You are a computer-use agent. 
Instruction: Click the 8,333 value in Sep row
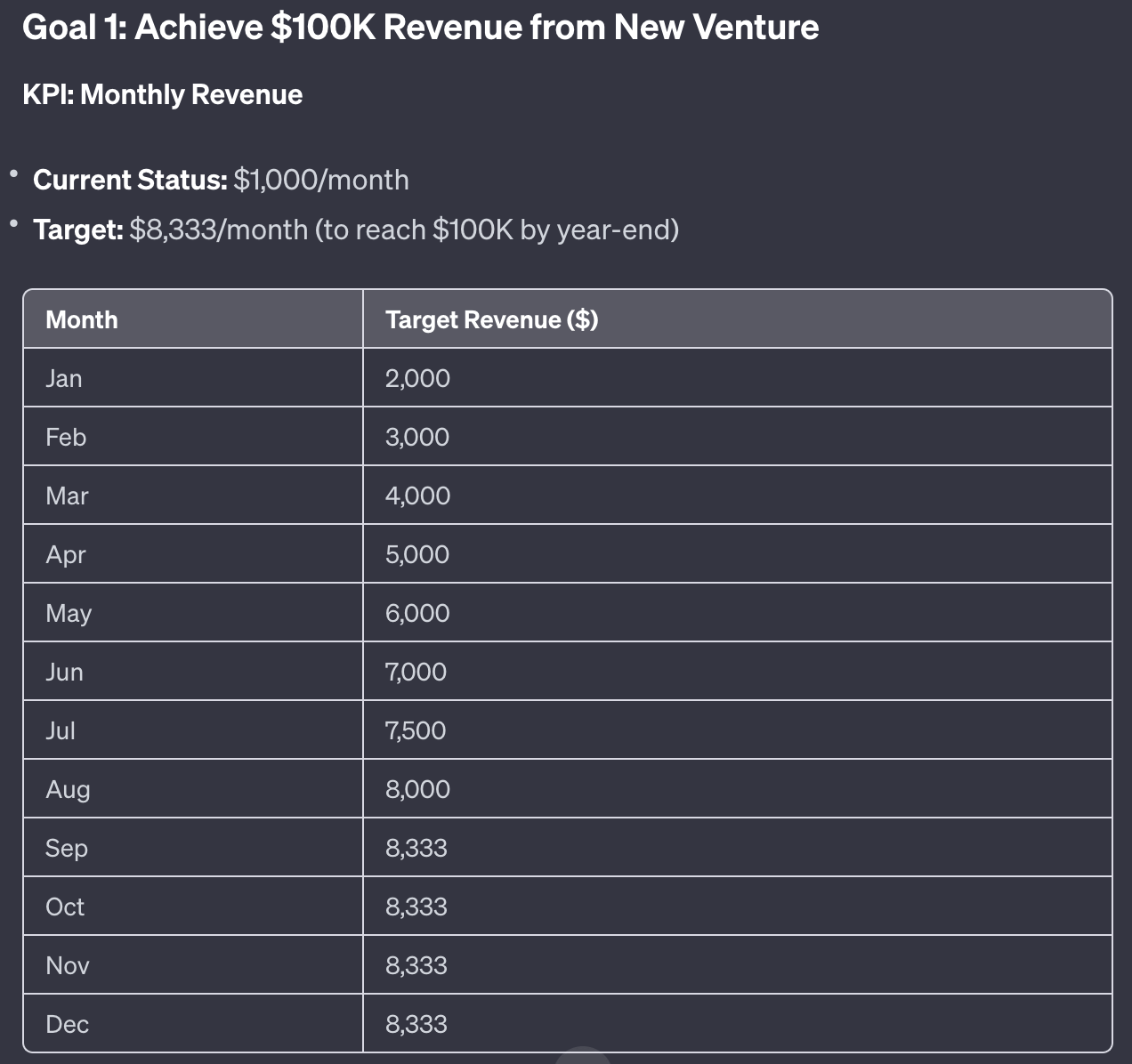coord(416,848)
